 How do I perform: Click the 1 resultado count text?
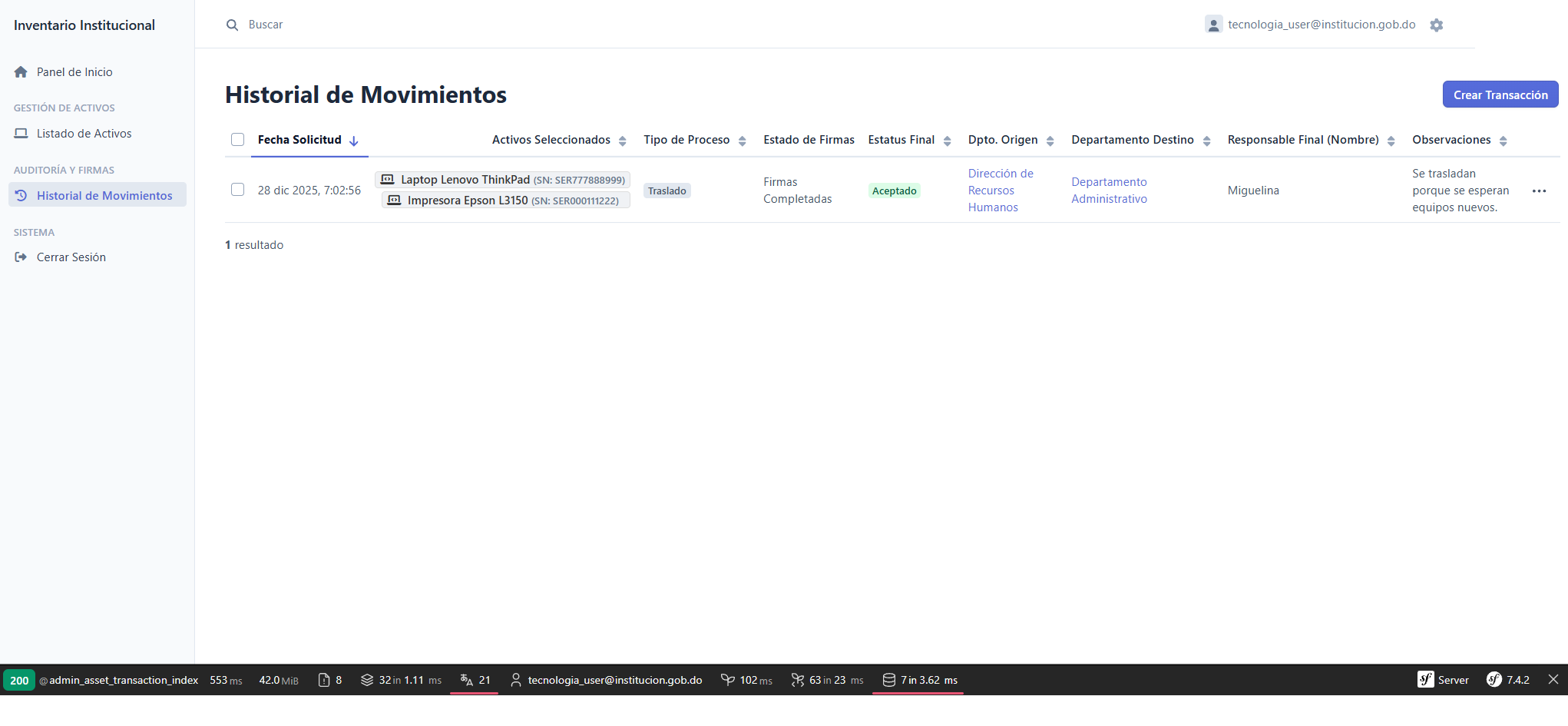254,245
